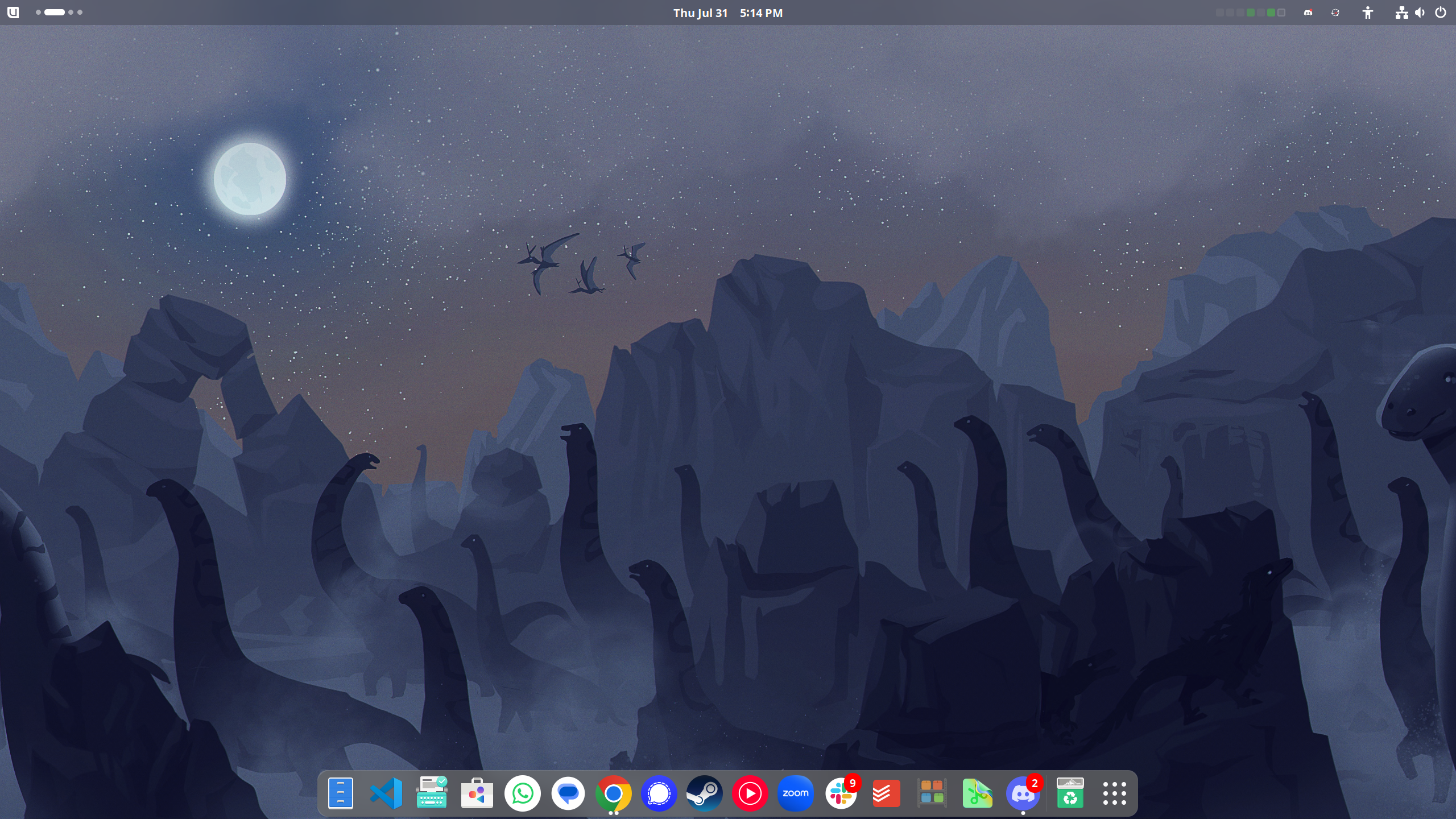
Task: Open the date and time calendar menu
Action: point(727,13)
